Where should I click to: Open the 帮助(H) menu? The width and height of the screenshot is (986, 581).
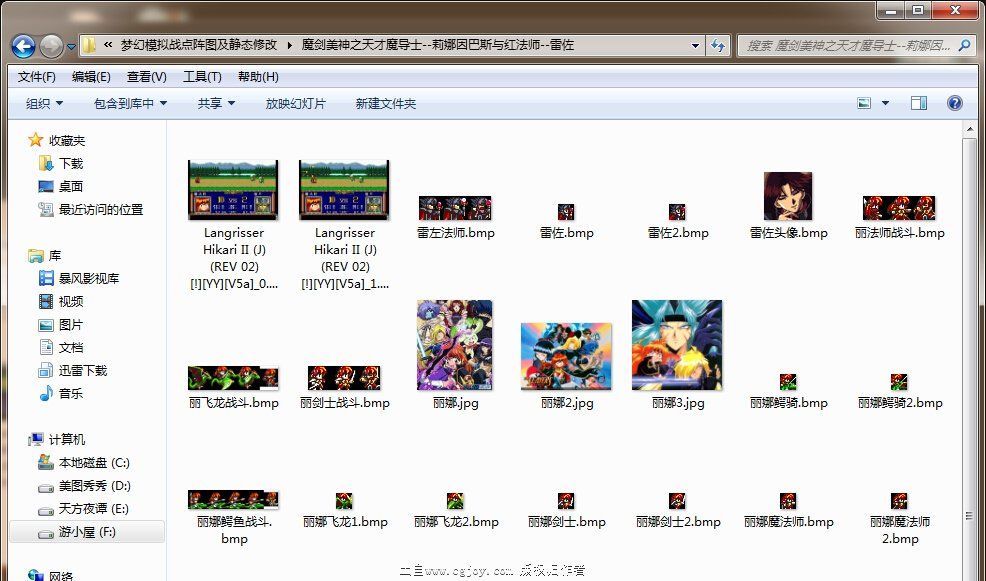point(258,77)
